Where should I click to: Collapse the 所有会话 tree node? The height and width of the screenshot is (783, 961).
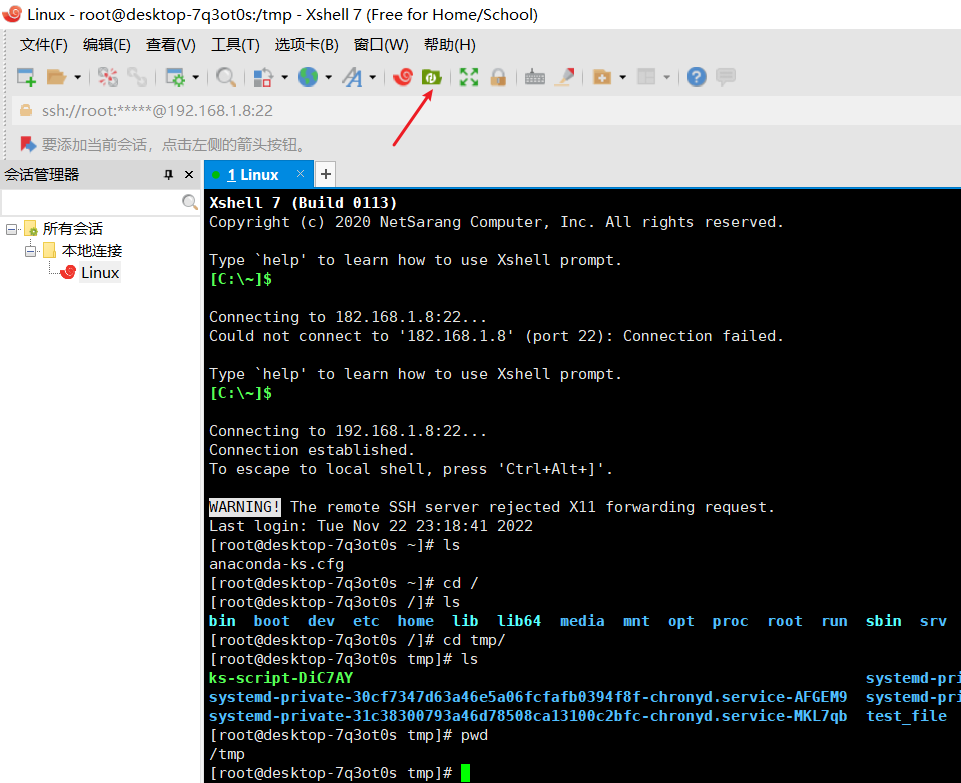tap(11, 229)
